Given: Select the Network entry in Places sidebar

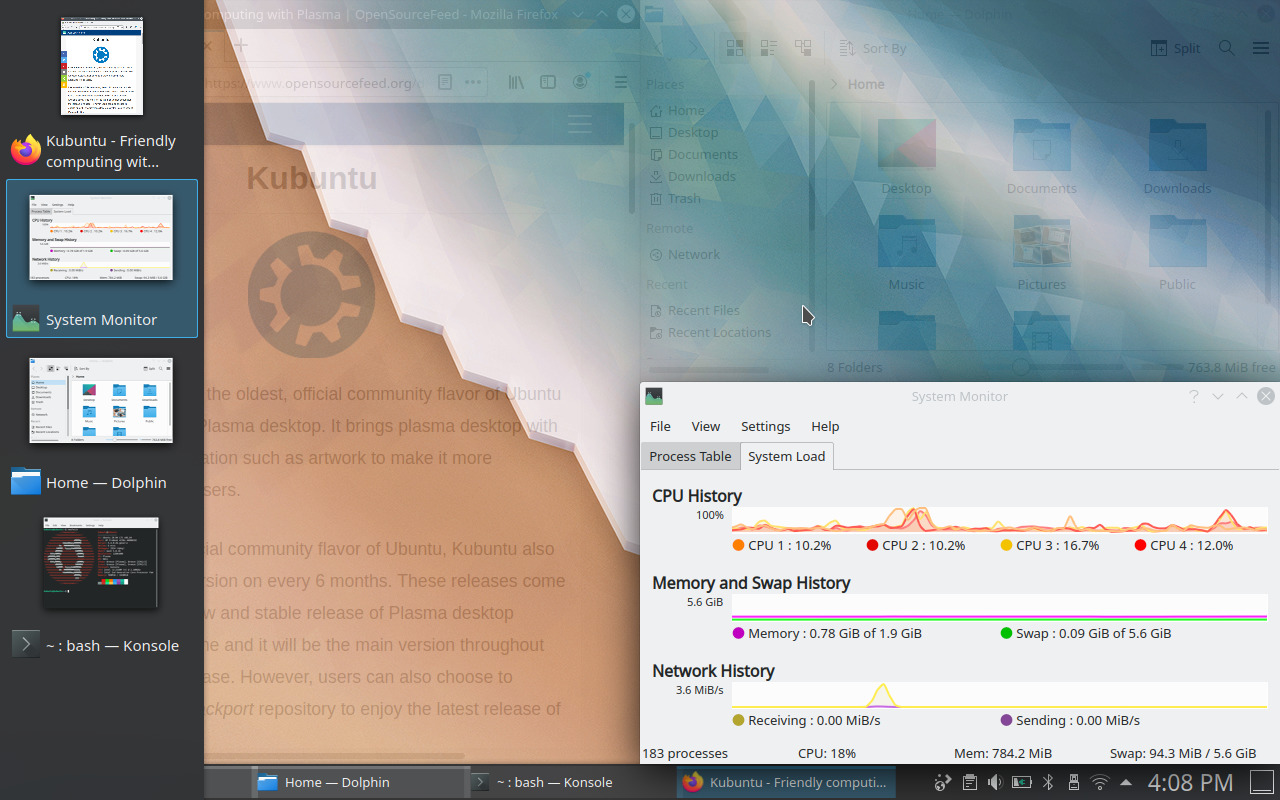Looking at the screenshot, I should coord(694,254).
